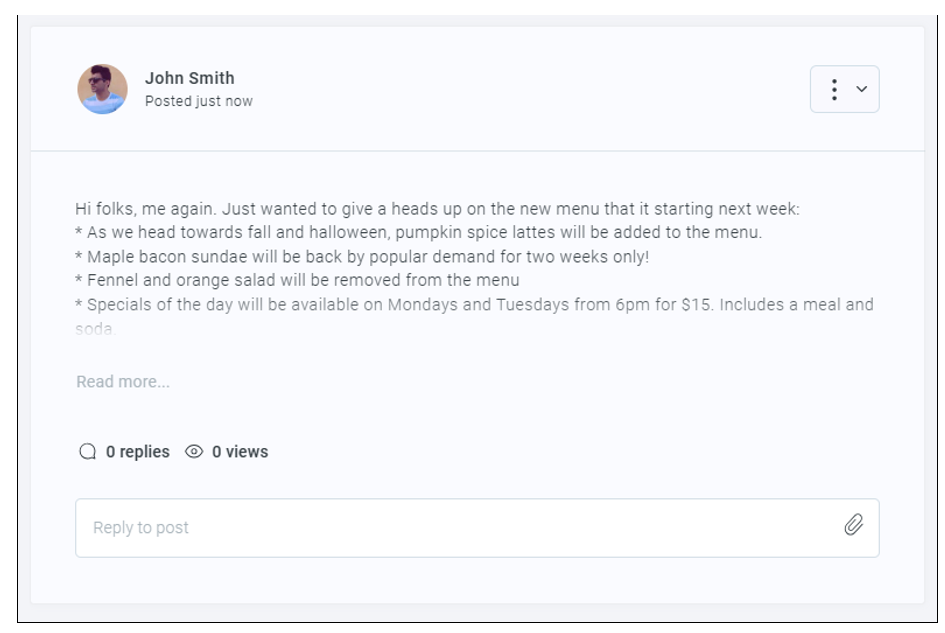
Task: Expand the chevron arrow beside the dots
Action: (x=861, y=90)
